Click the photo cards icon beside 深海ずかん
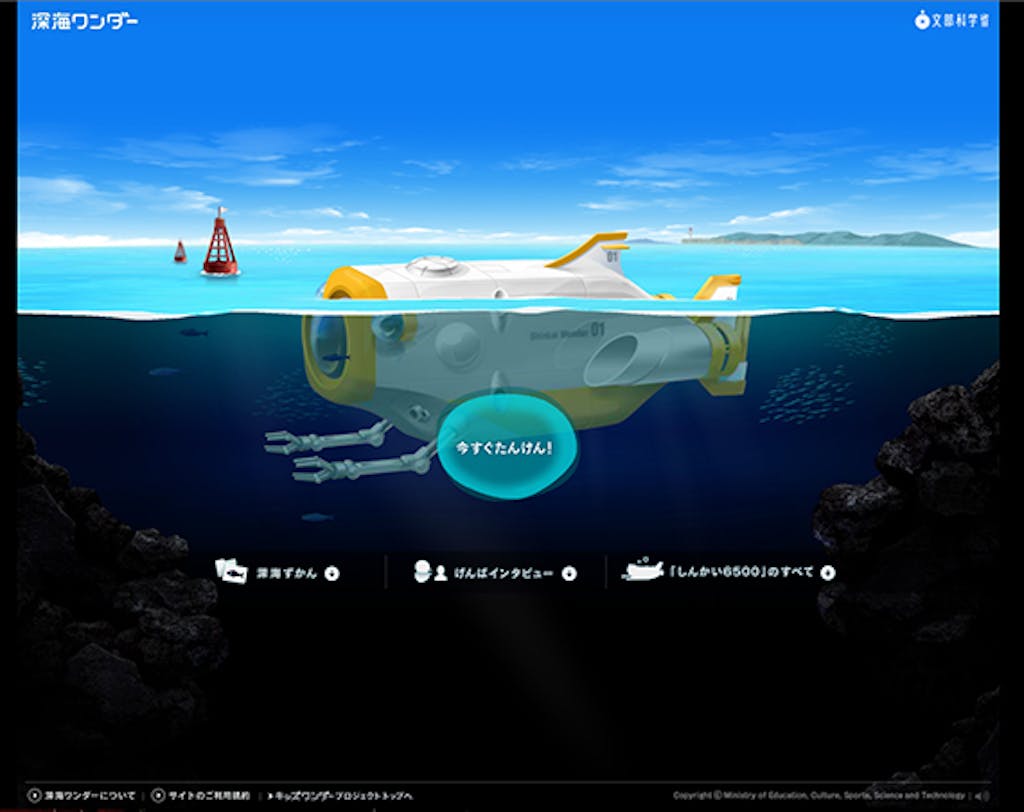This screenshot has width=1024, height=812. 231,572
